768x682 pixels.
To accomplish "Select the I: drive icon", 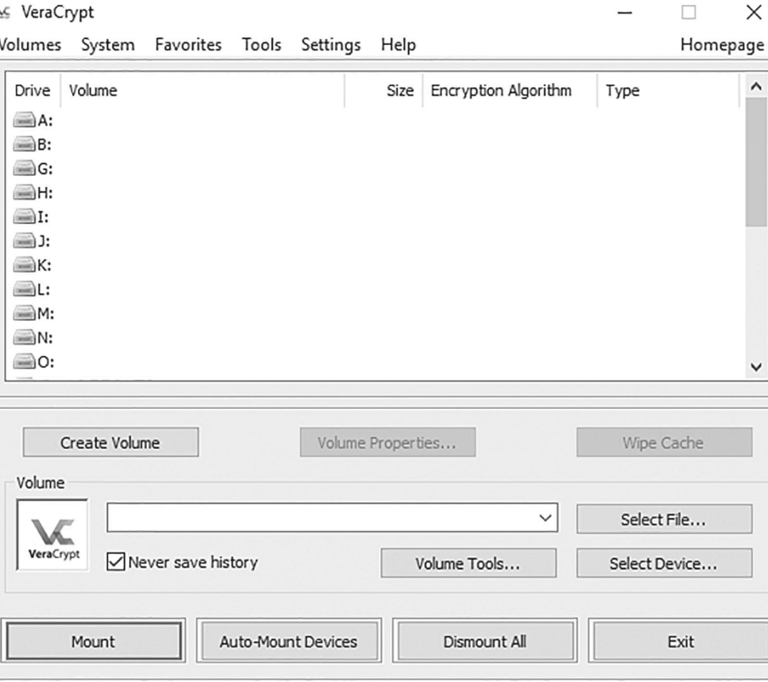I will tap(24, 216).
